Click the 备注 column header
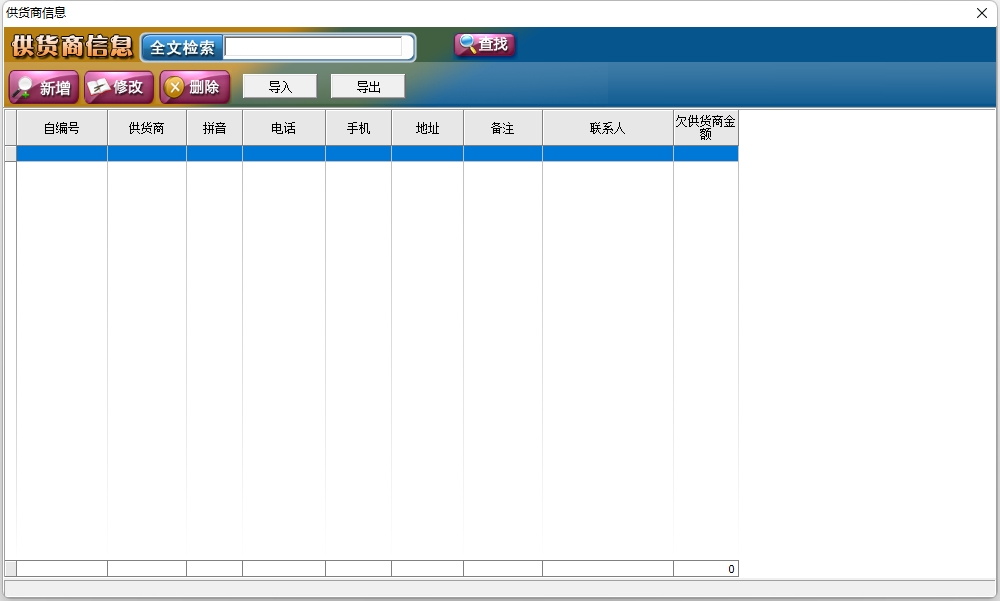Viewport: 1000px width, 601px height. pos(502,128)
